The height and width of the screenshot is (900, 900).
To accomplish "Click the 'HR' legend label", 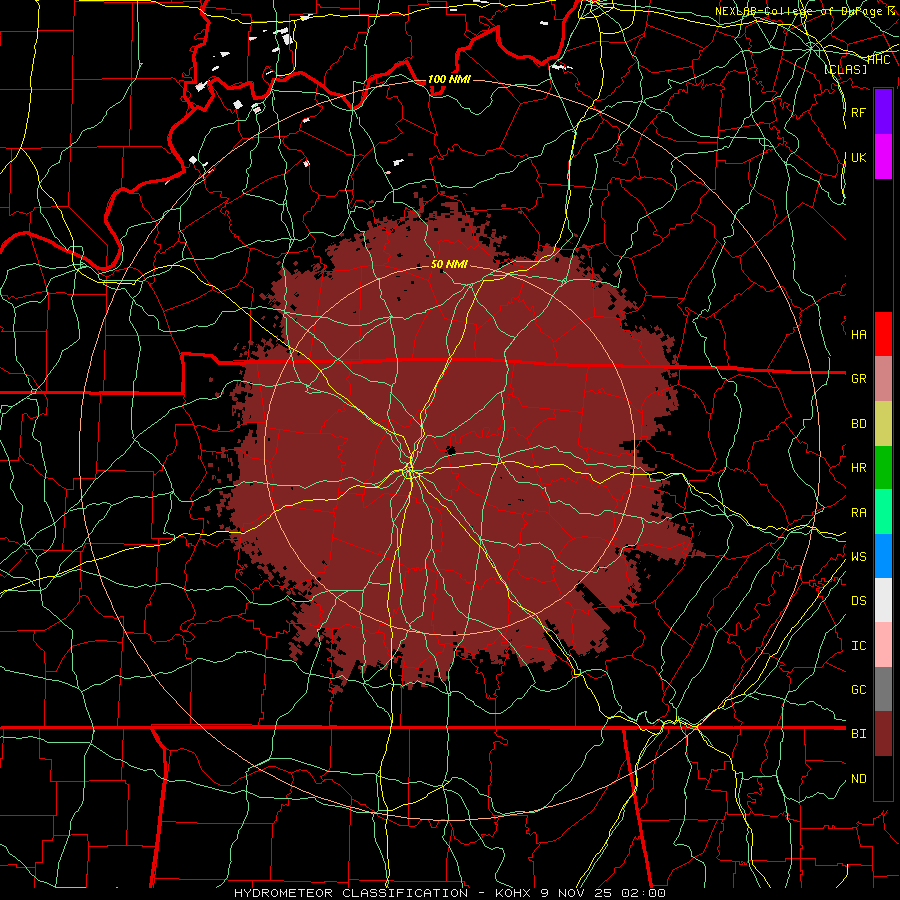I will point(858,468).
